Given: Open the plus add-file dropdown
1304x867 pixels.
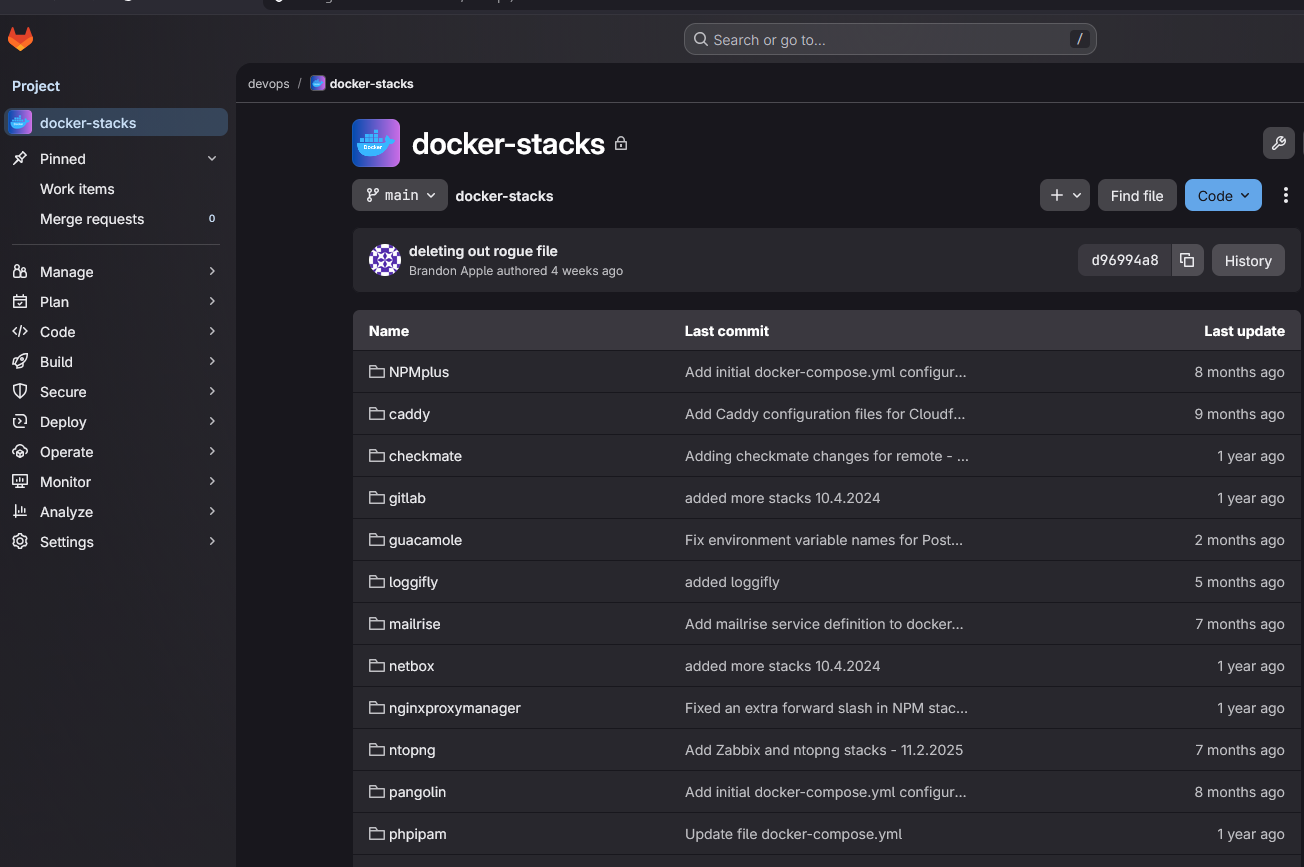Looking at the screenshot, I should pyautogui.click(x=1065, y=195).
